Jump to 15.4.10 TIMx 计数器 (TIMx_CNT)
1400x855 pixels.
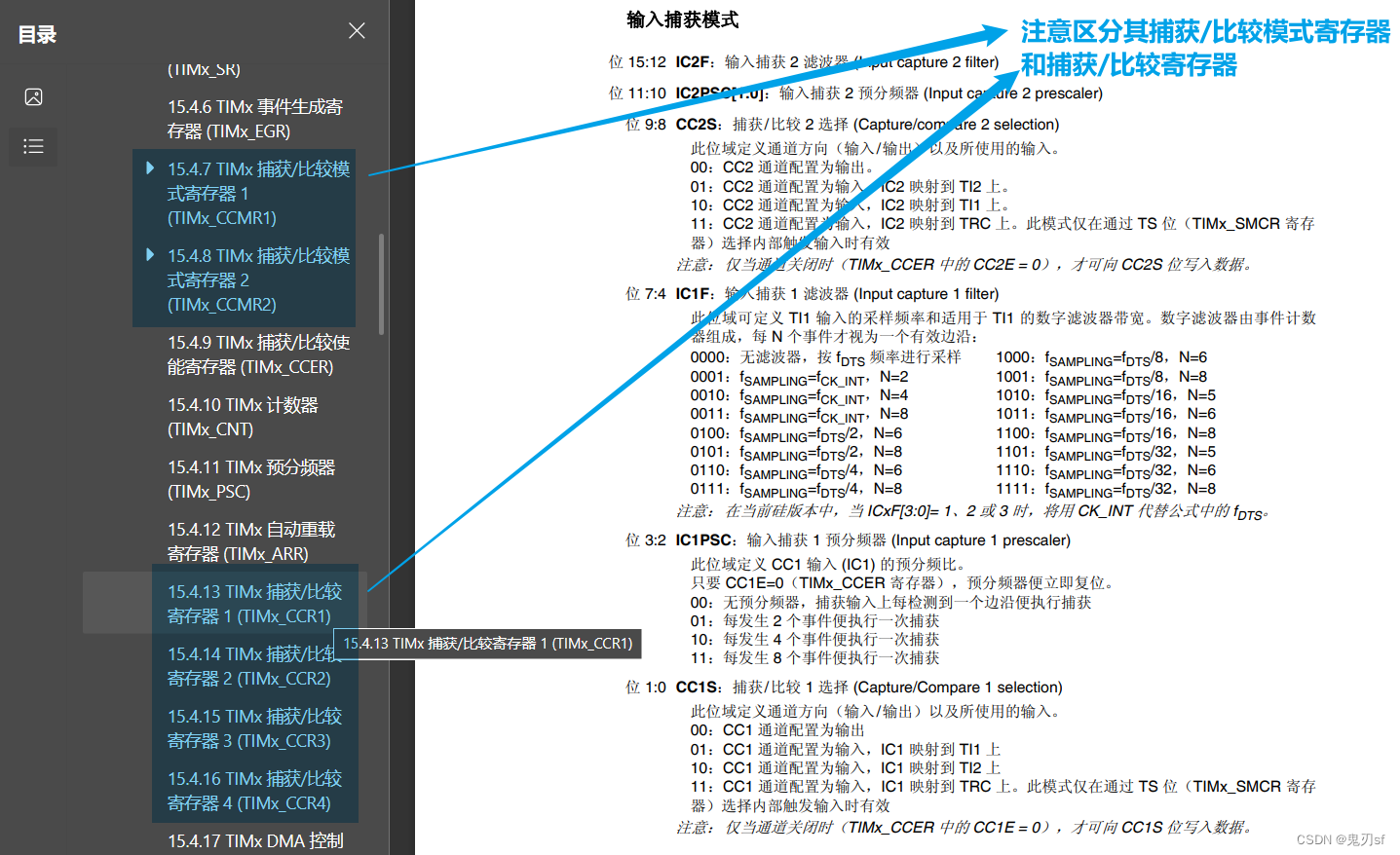coord(243,417)
